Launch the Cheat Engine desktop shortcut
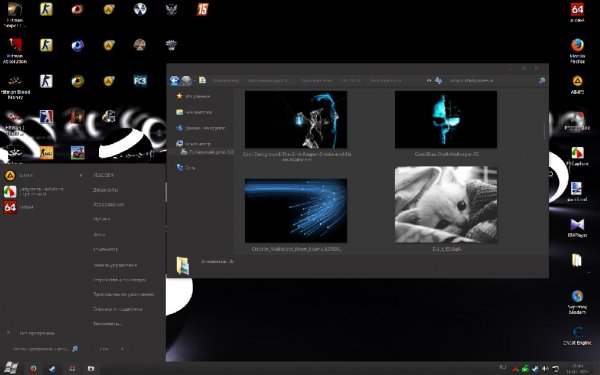The width and height of the screenshot is (600, 375). (577, 336)
